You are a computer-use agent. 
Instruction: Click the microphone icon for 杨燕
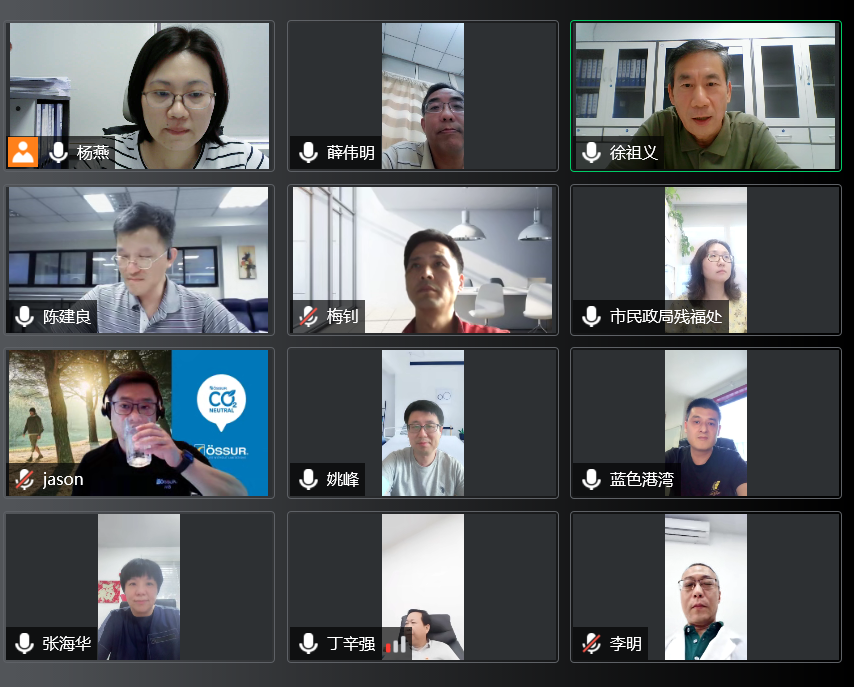tap(58, 153)
